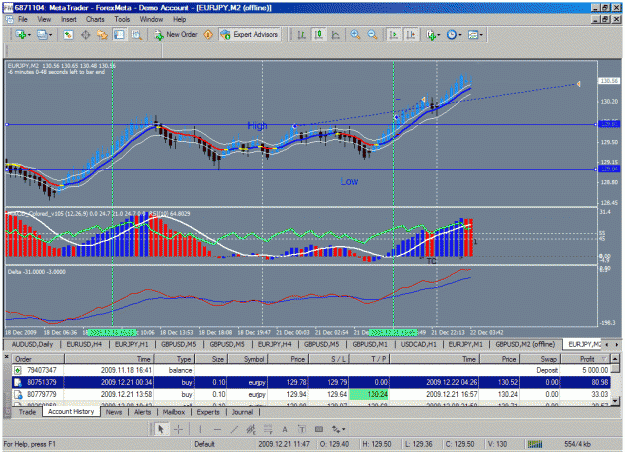
Task: Zoom in on the chart
Action: pos(355,35)
